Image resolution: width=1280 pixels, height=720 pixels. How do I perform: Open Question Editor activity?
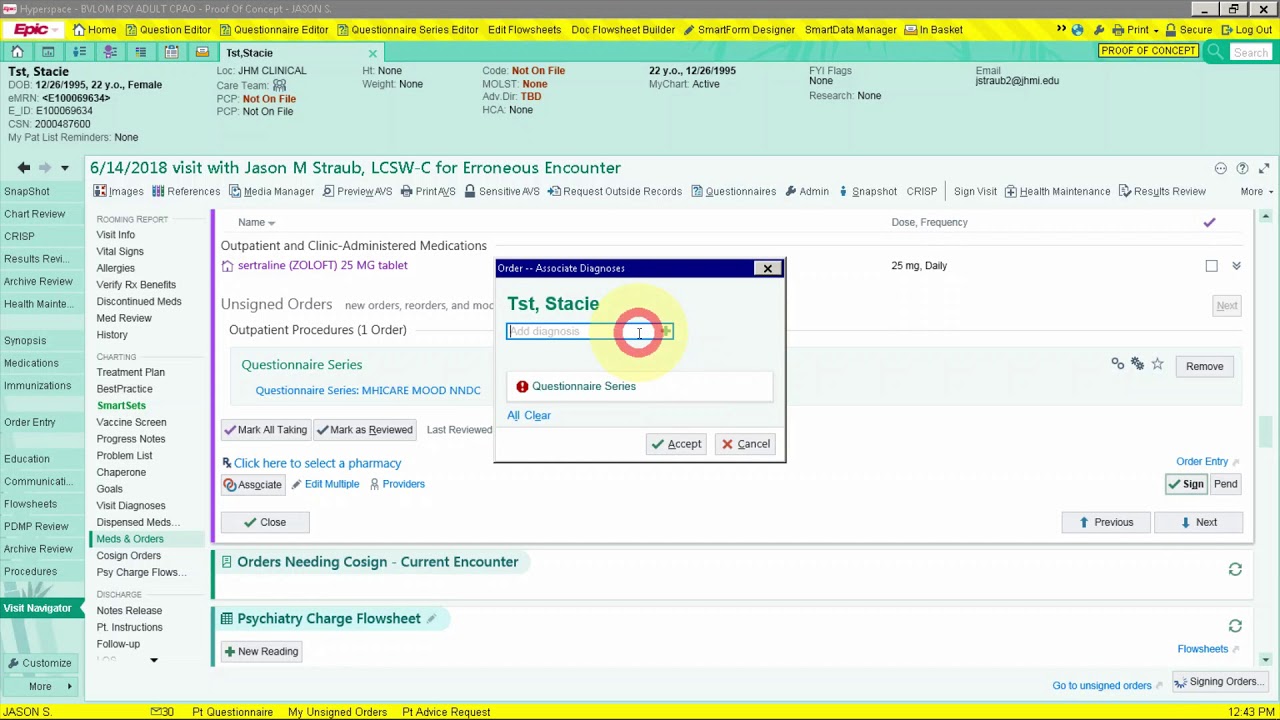coord(167,30)
